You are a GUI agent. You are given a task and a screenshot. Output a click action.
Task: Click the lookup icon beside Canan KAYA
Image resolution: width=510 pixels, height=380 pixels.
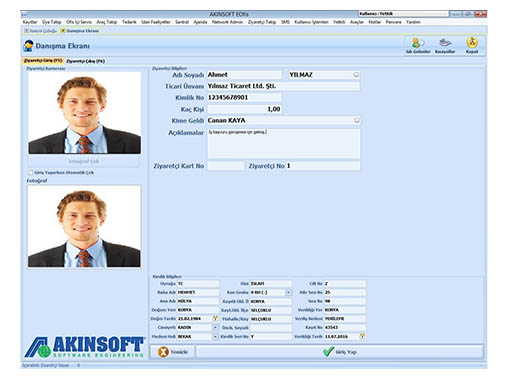pyautogui.click(x=356, y=120)
